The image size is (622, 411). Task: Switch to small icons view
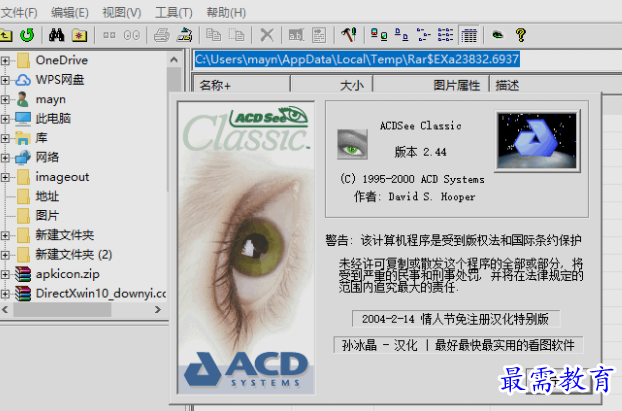tap(401, 35)
